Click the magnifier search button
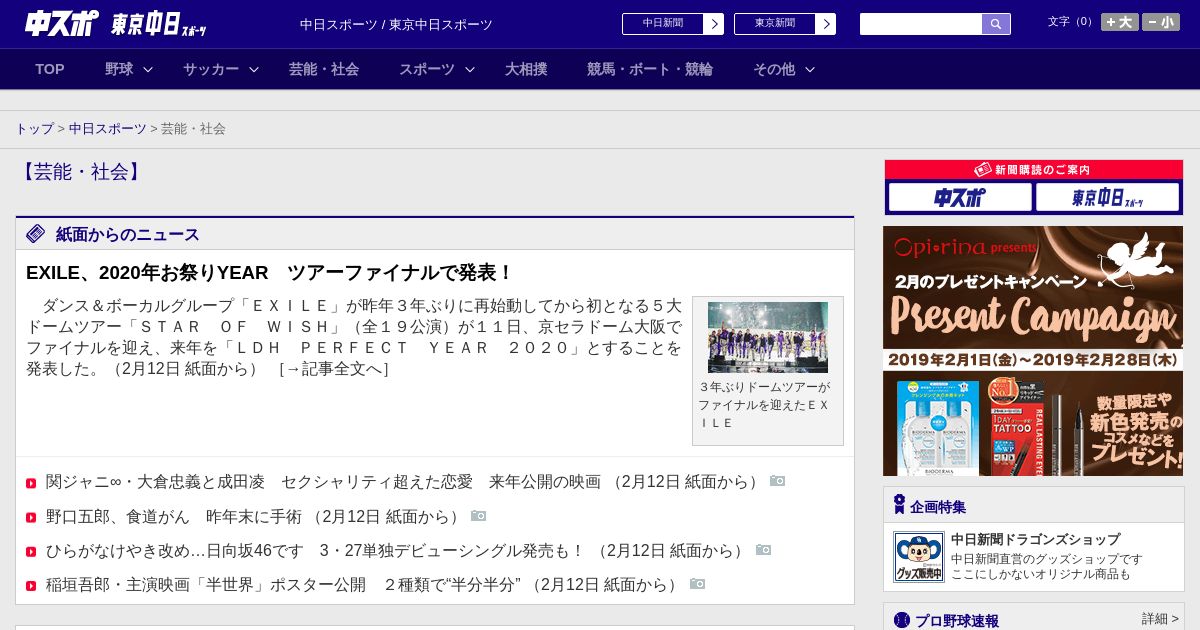1200x630 pixels. click(996, 24)
